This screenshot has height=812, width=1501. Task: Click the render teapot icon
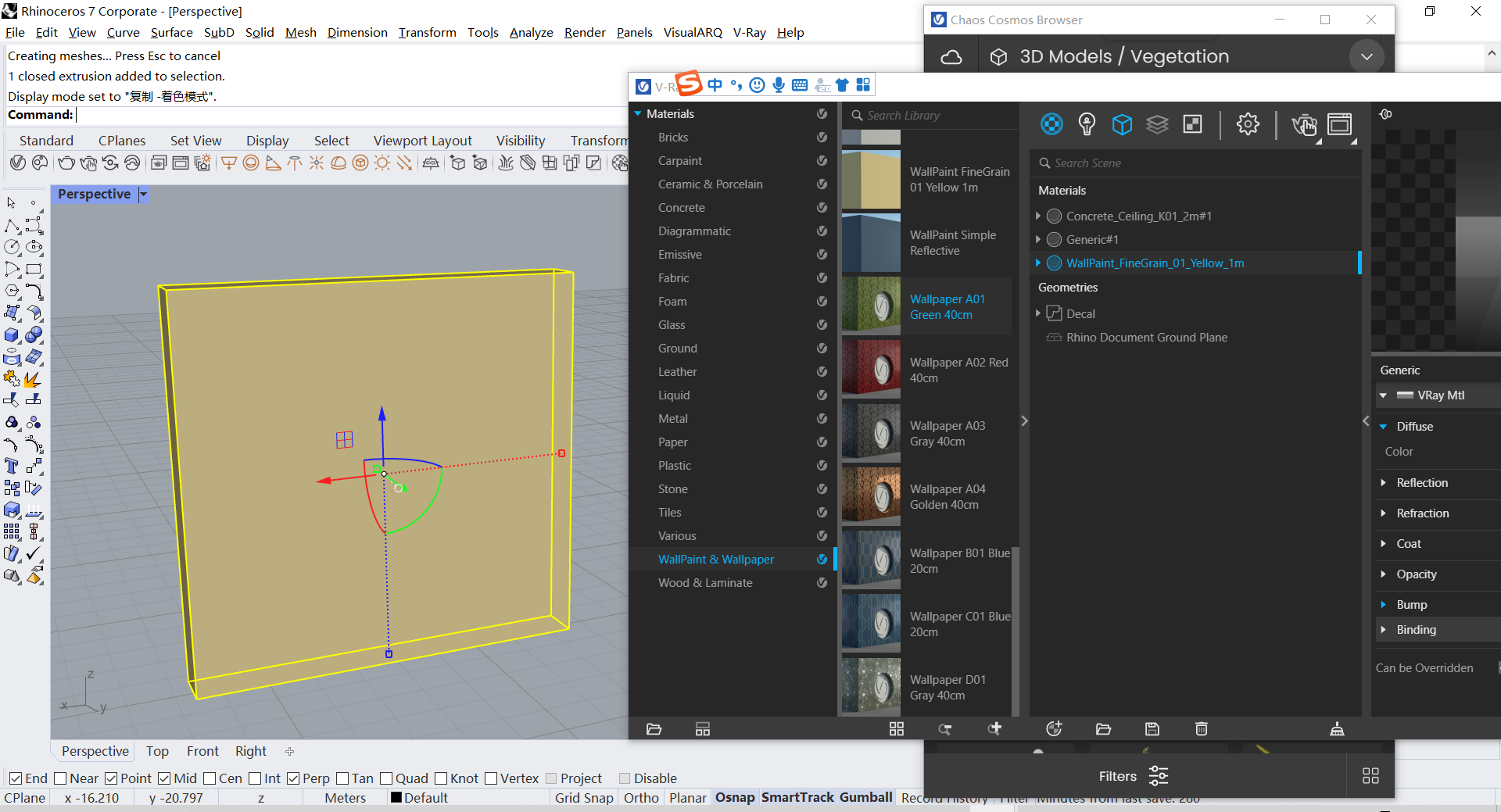(x=1304, y=124)
